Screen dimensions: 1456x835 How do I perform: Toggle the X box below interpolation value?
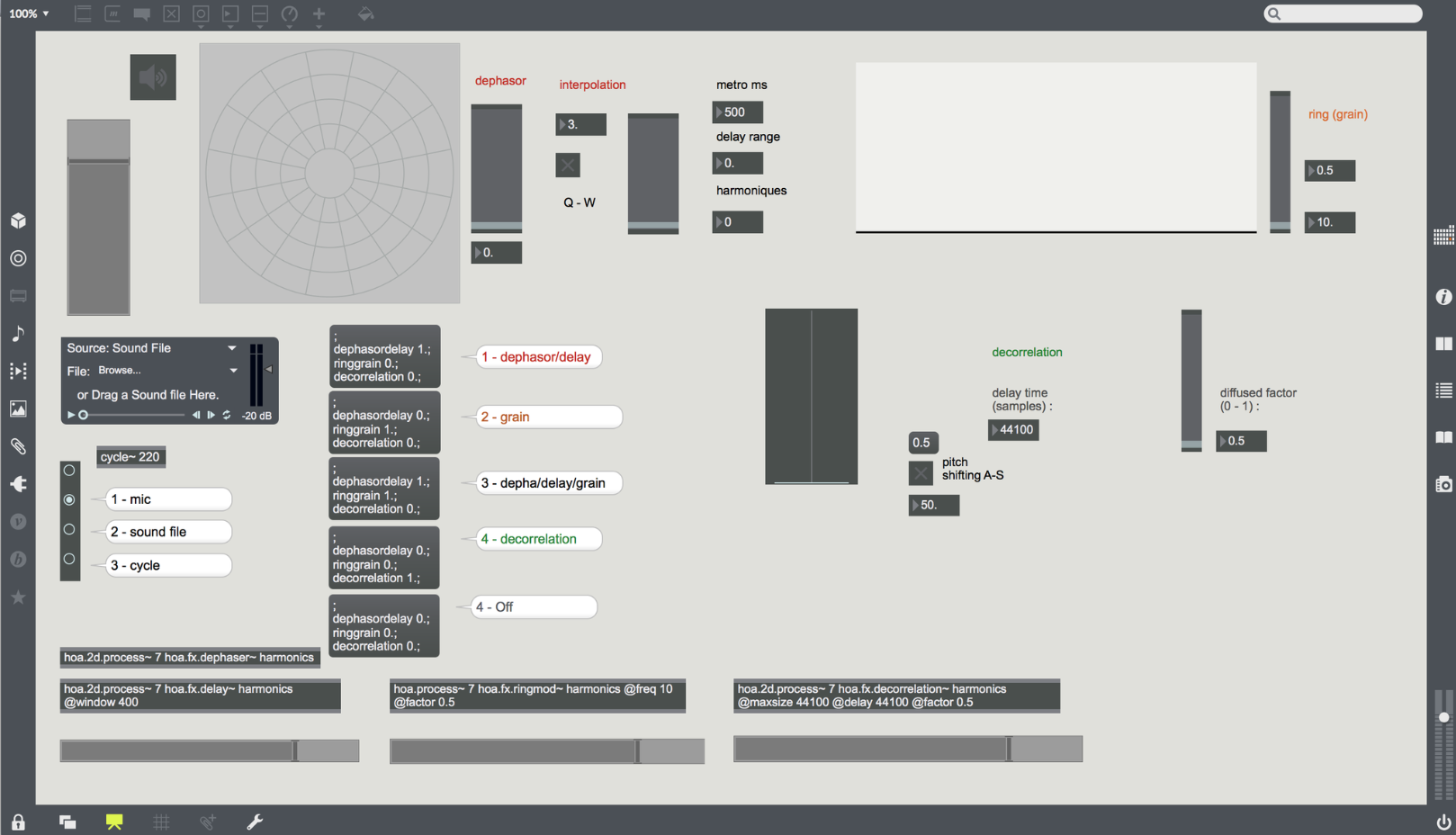pyautogui.click(x=568, y=166)
